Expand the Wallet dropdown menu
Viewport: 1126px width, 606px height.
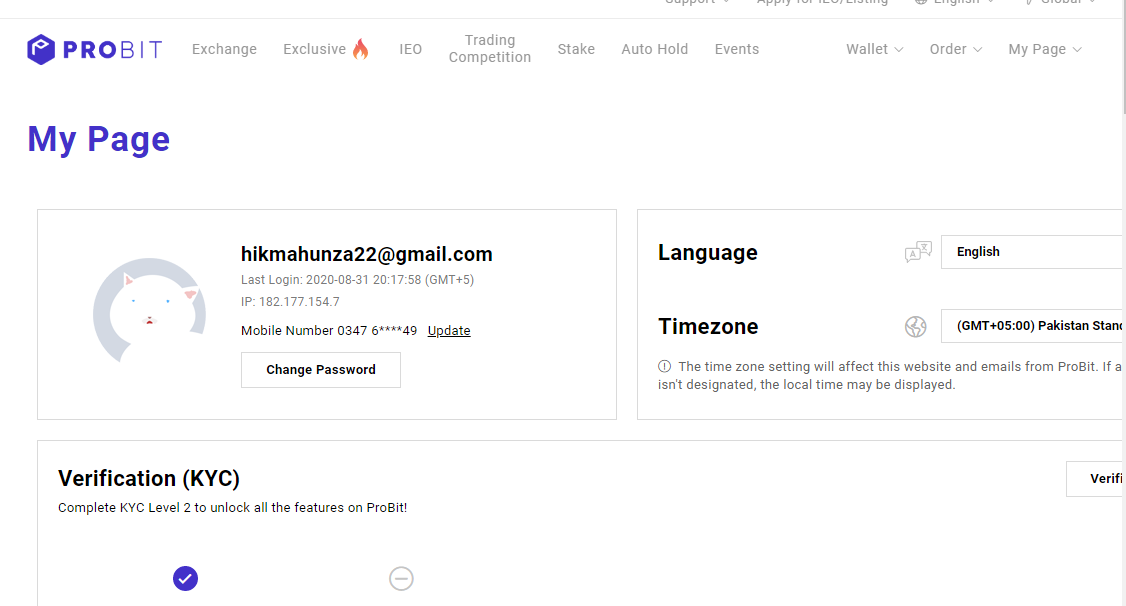click(x=874, y=49)
